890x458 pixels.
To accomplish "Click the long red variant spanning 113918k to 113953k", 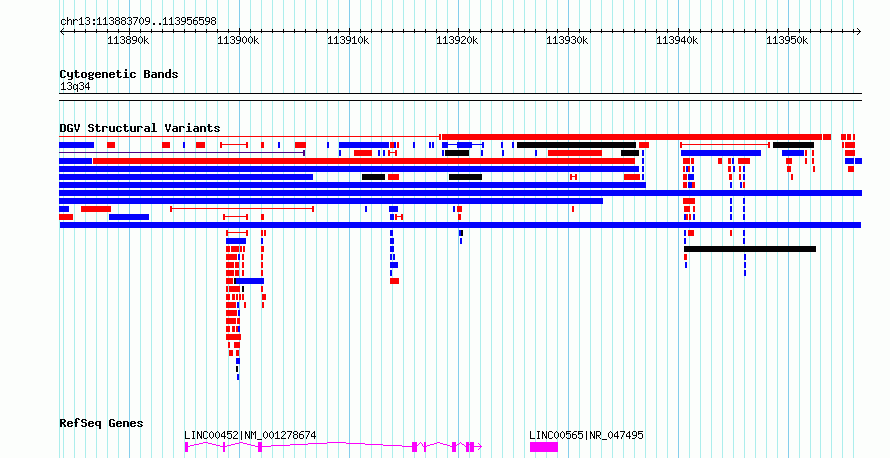I will point(632,137).
